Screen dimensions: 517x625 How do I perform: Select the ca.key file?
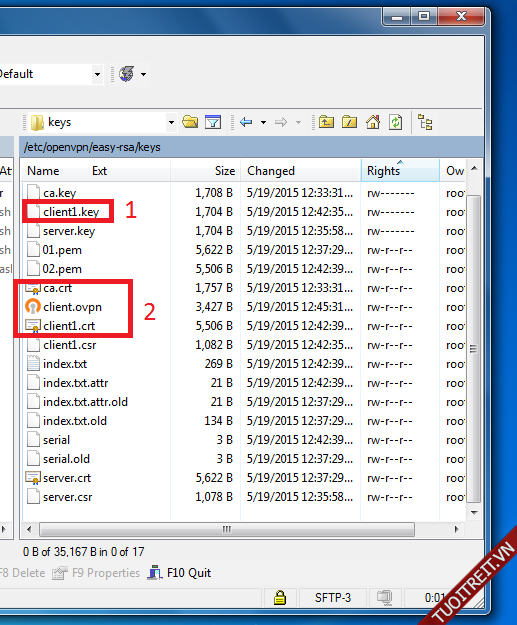(59, 193)
